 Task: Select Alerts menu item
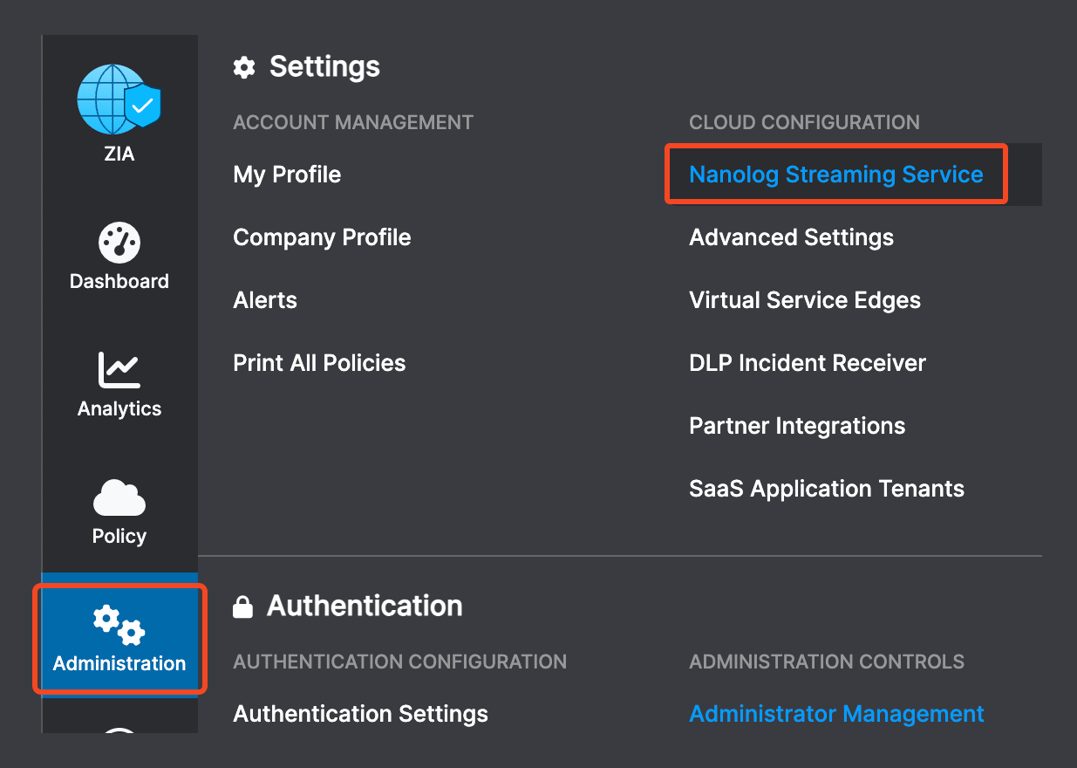(x=265, y=300)
